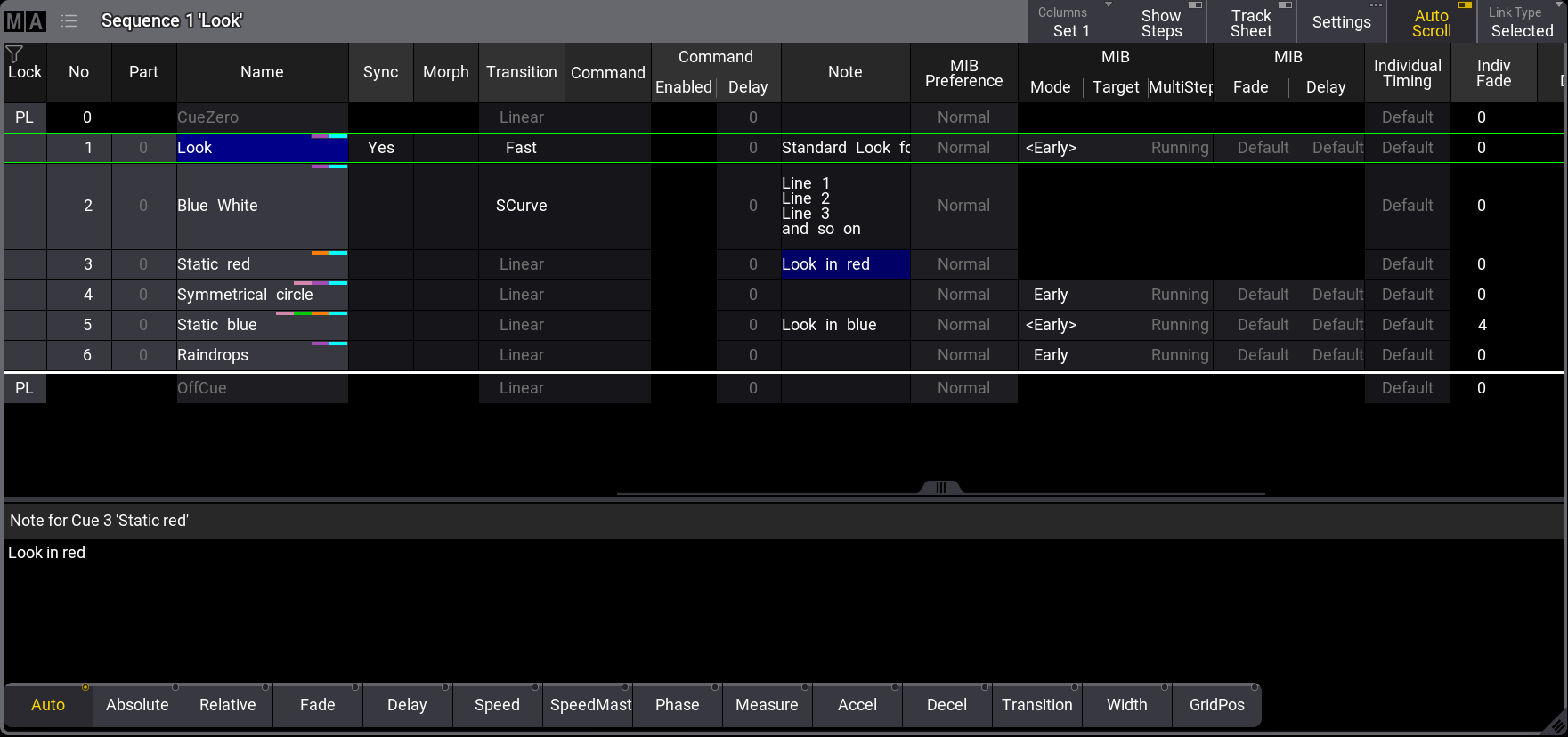Click the Transition column header
1568x737 pixels.
pos(521,72)
